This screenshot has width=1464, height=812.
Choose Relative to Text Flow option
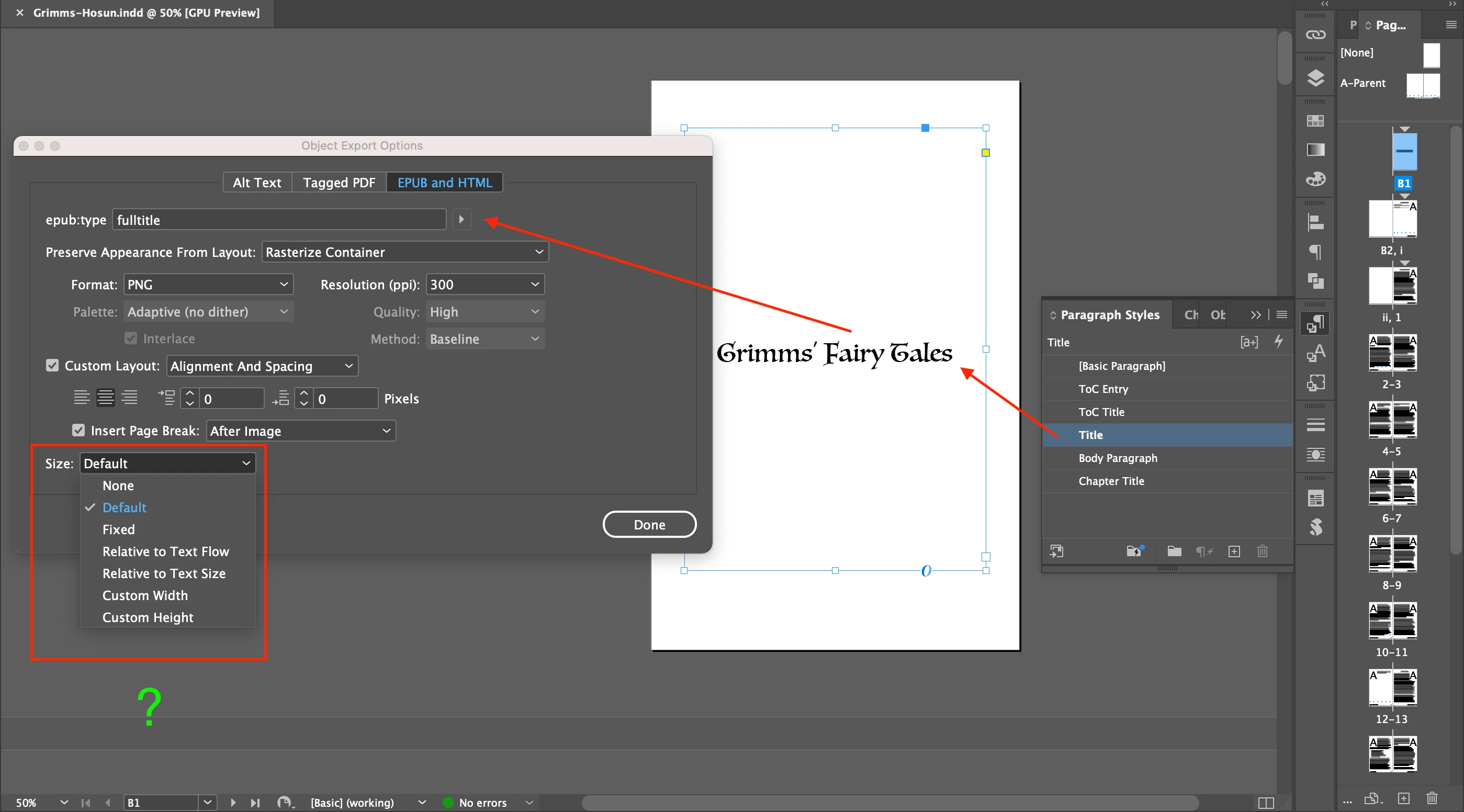[x=165, y=551]
